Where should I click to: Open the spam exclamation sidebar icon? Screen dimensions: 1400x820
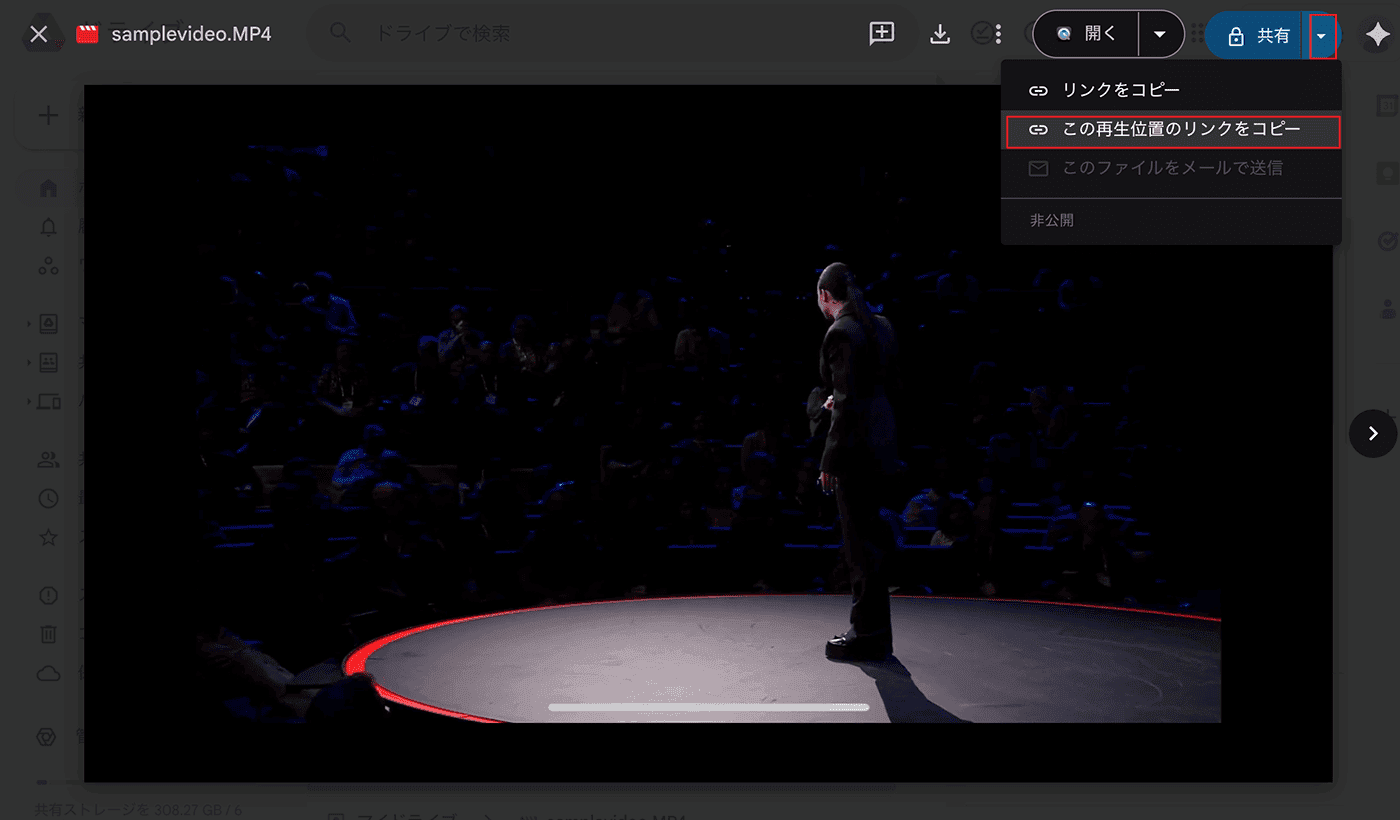(x=48, y=596)
